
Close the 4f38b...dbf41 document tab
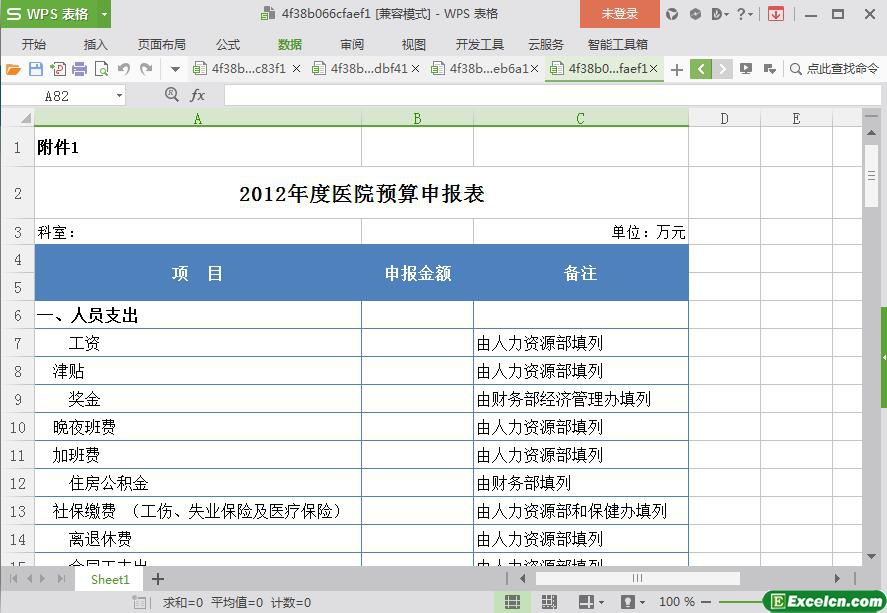point(415,69)
